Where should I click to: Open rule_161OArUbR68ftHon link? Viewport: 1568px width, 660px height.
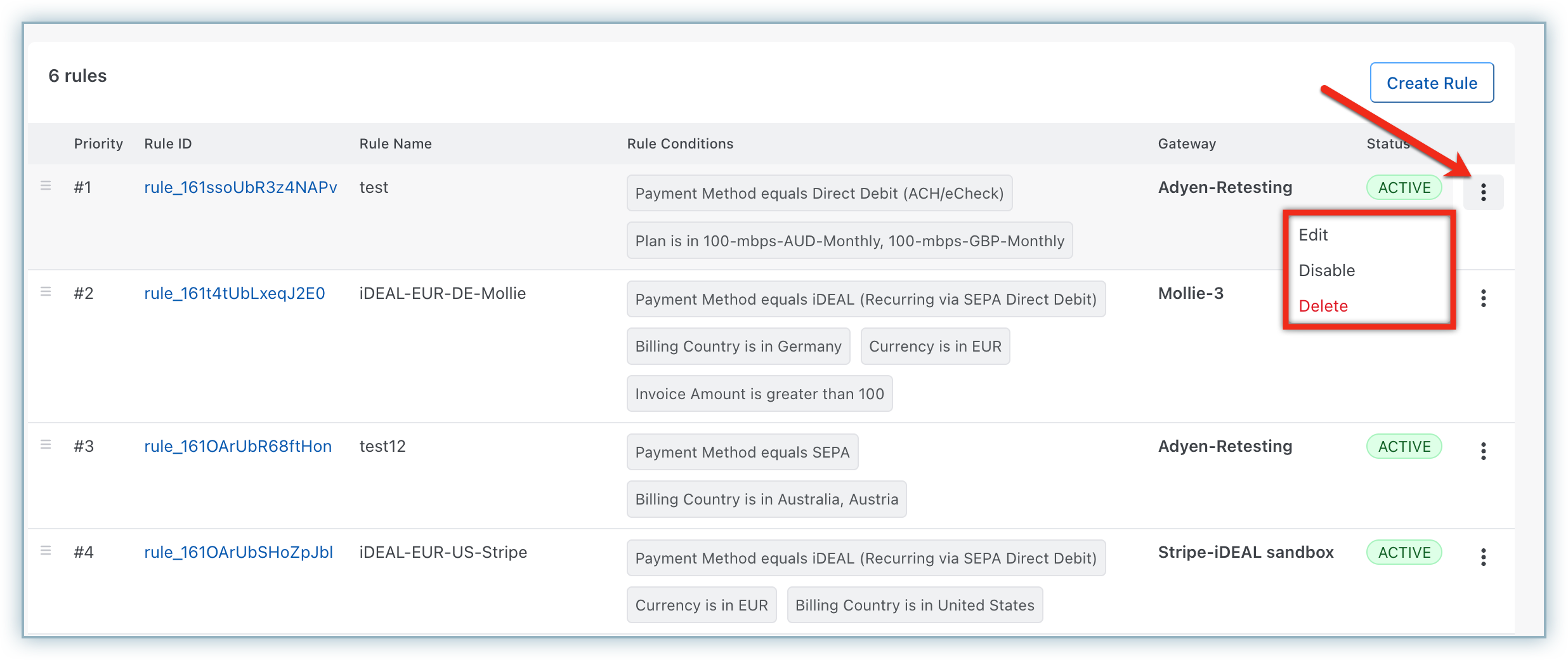(x=238, y=446)
